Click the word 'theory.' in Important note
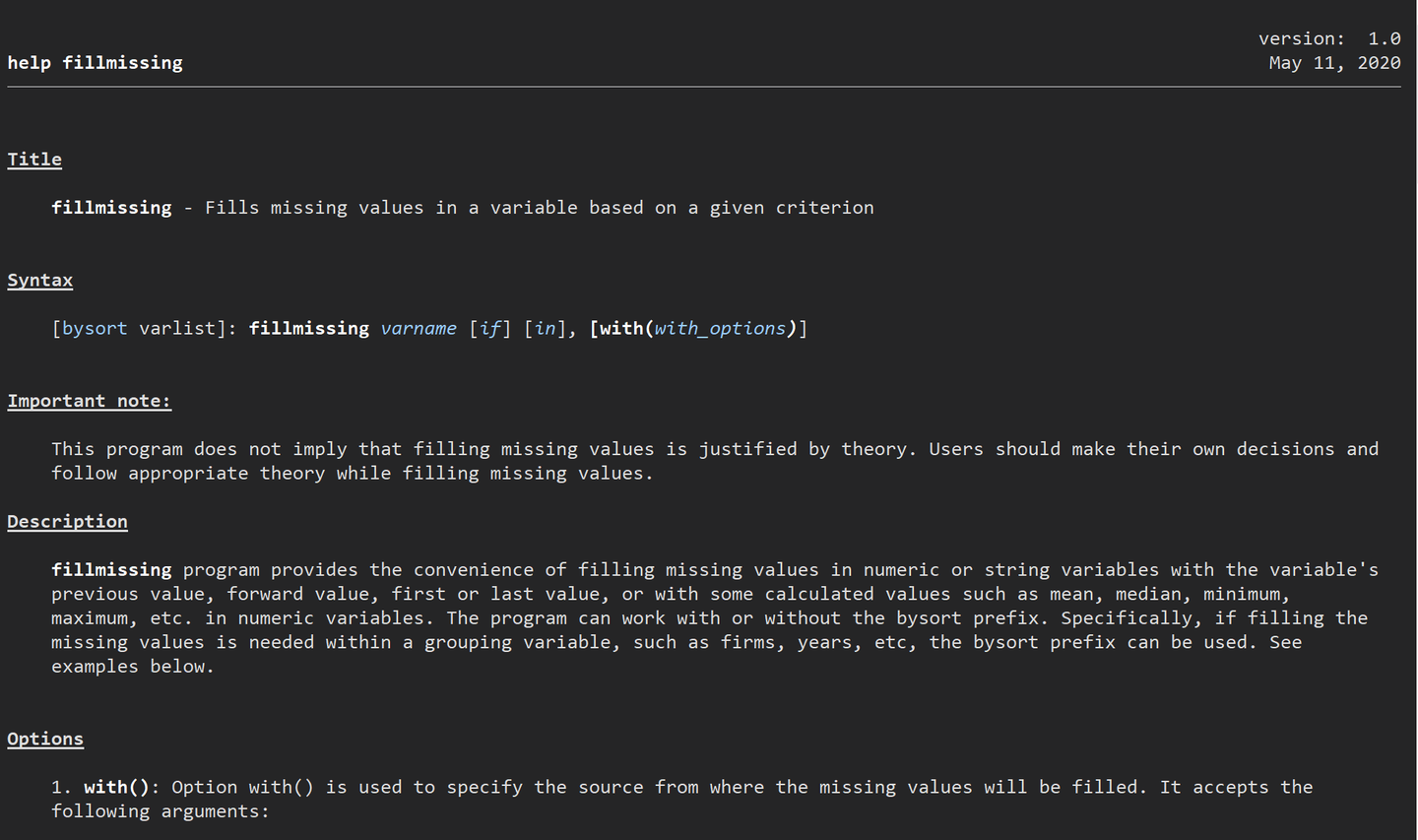 point(878,449)
